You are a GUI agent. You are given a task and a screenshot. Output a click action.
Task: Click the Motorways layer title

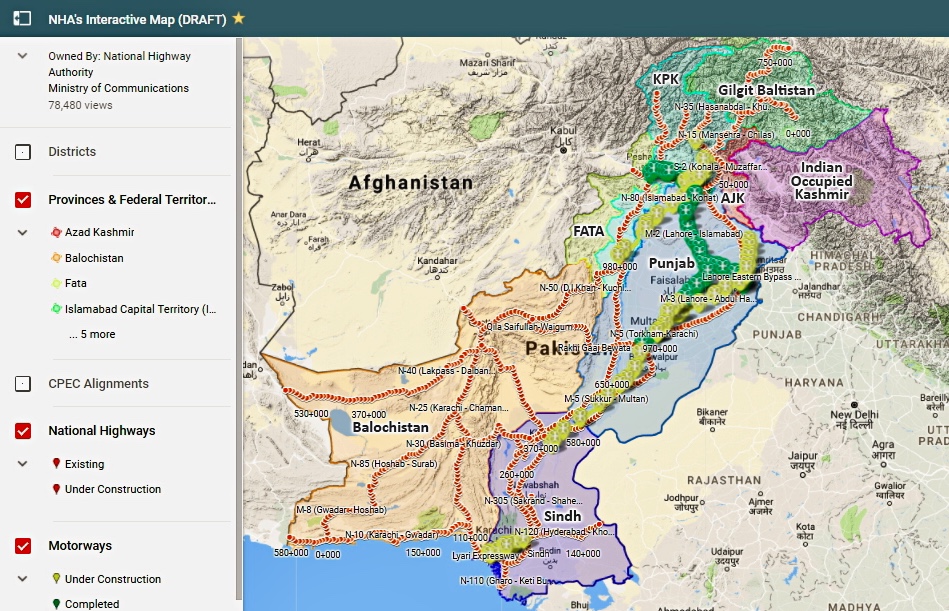point(80,546)
